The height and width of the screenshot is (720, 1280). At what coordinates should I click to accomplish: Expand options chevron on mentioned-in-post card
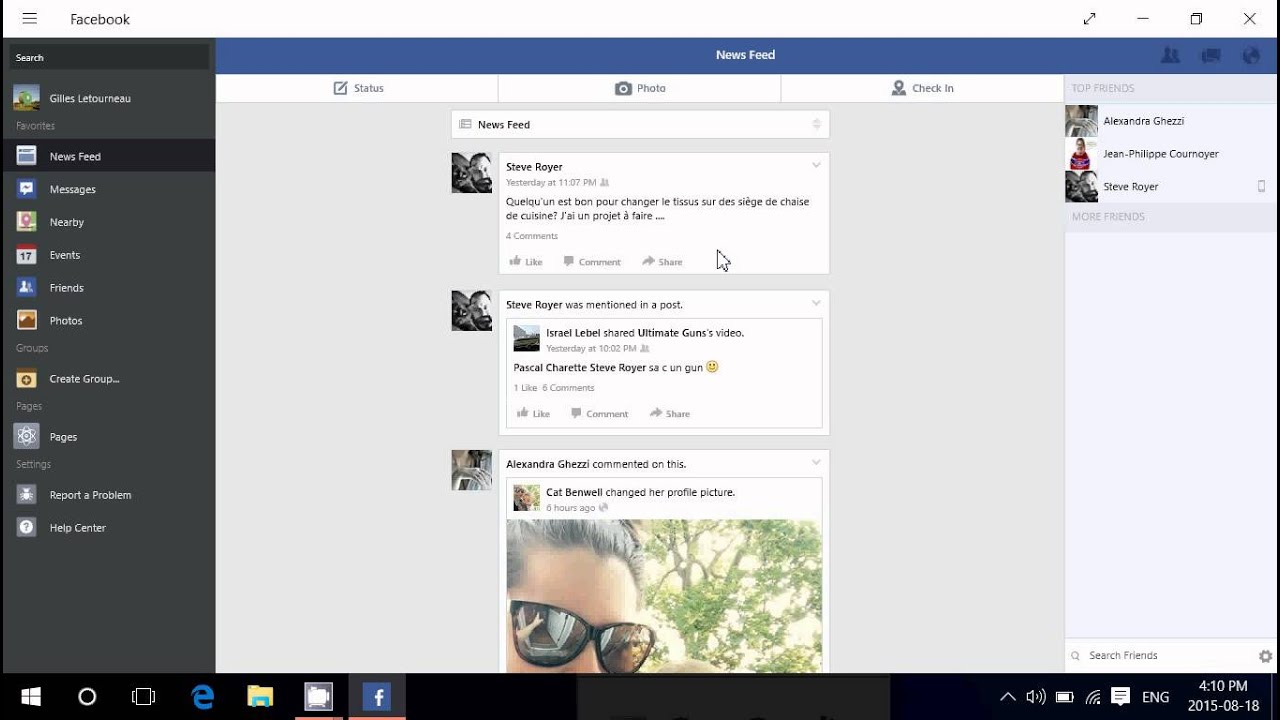[x=816, y=303]
